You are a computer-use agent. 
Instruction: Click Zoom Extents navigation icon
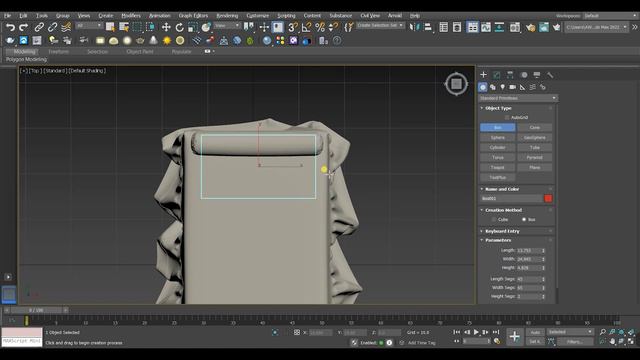(x=621, y=332)
